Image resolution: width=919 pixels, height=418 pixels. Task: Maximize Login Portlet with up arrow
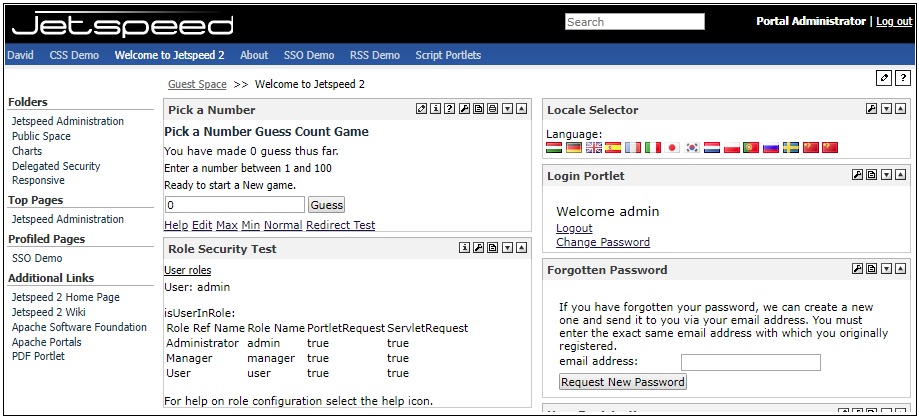(x=900, y=175)
